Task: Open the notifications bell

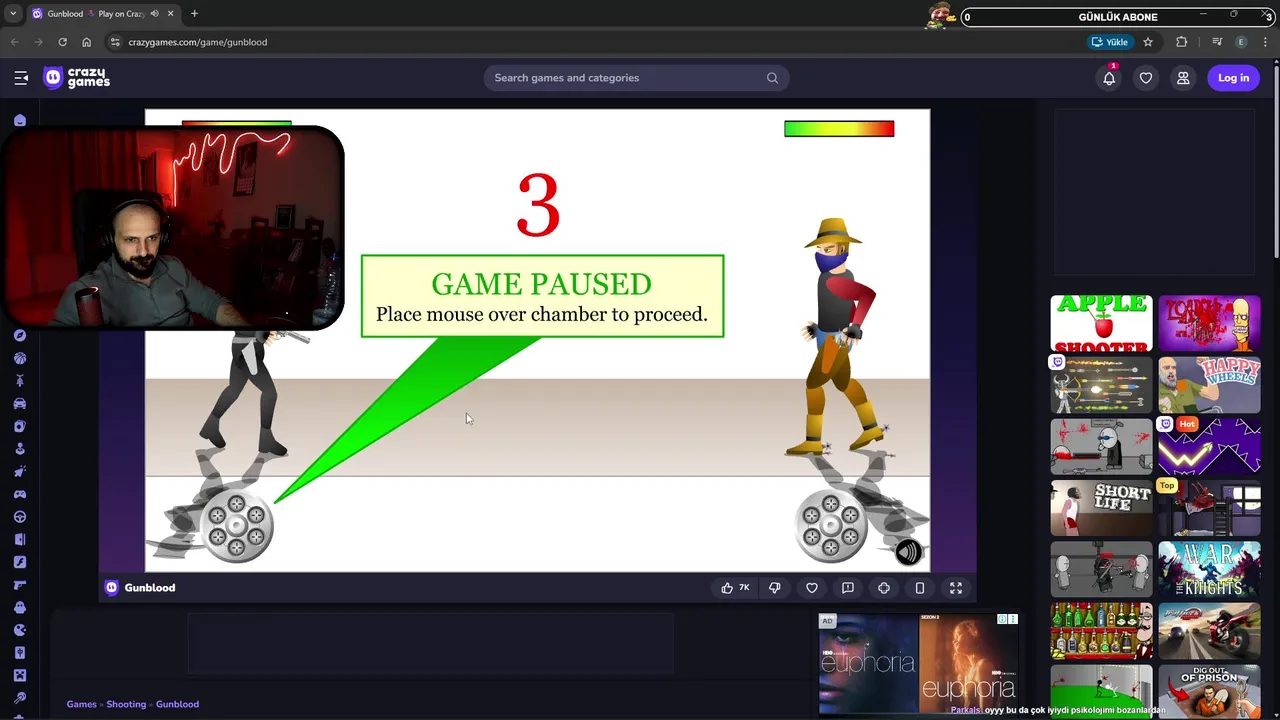Action: [x=1109, y=78]
